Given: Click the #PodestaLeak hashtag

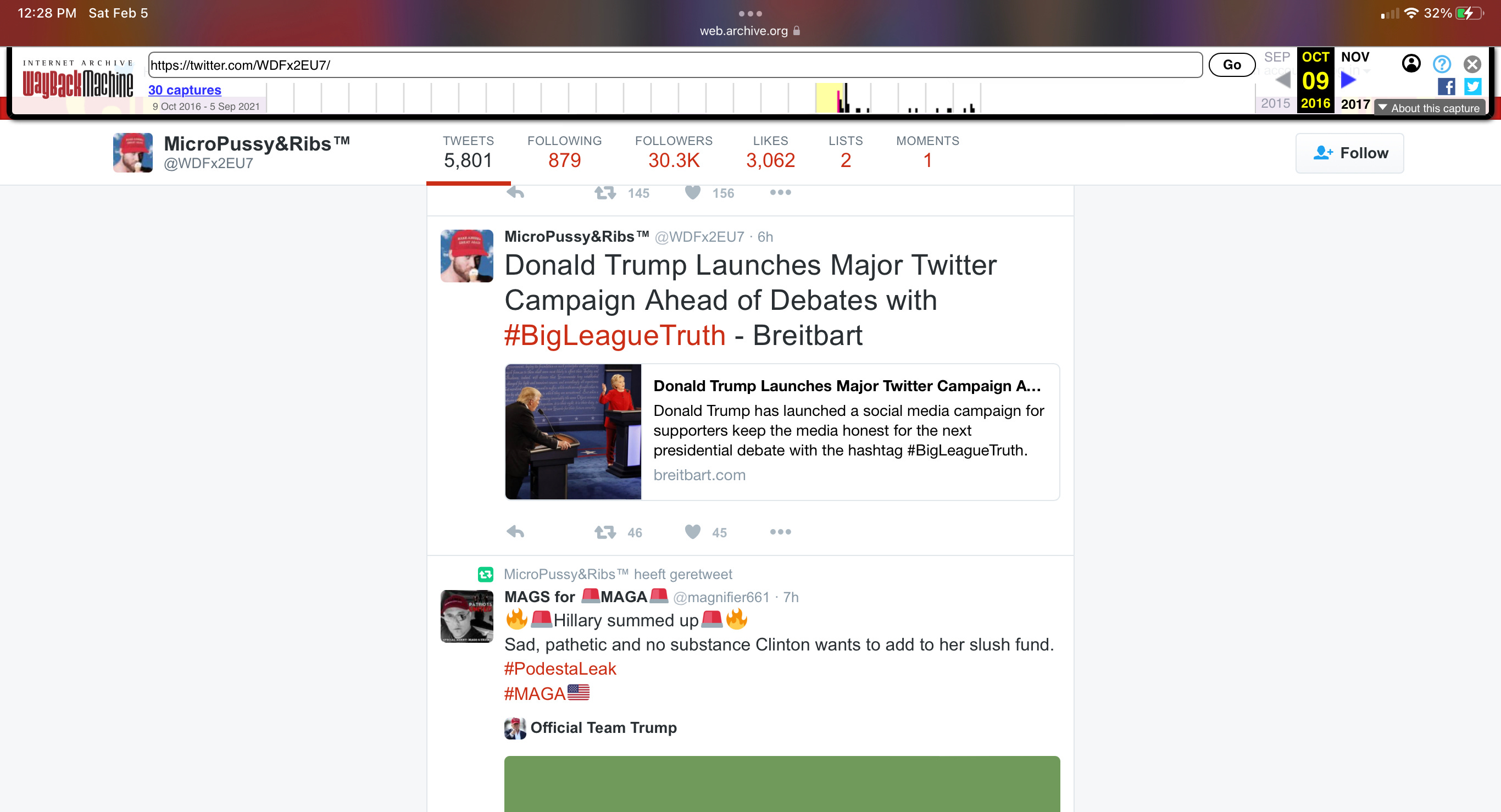Looking at the screenshot, I should pos(560,669).
